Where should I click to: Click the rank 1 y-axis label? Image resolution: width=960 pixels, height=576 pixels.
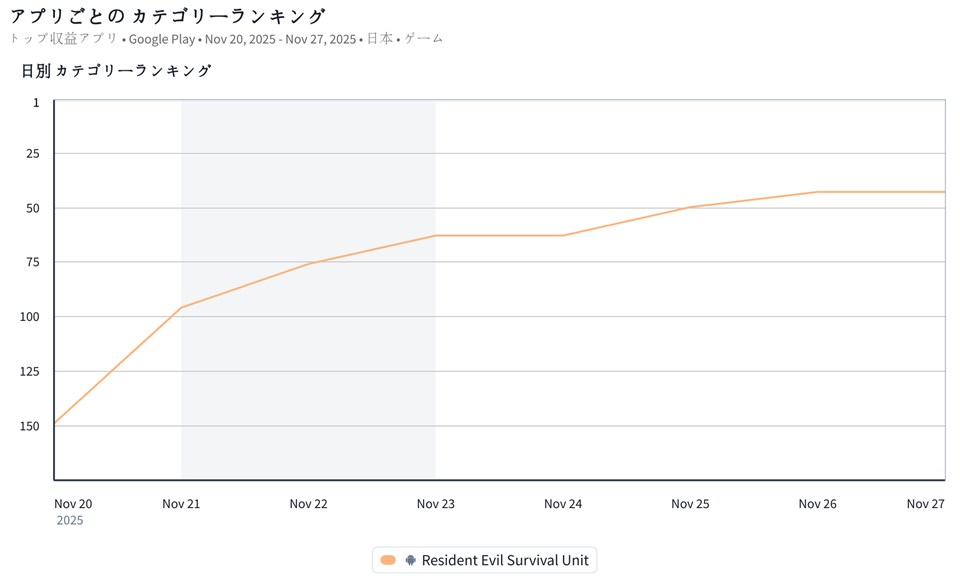click(x=36, y=102)
